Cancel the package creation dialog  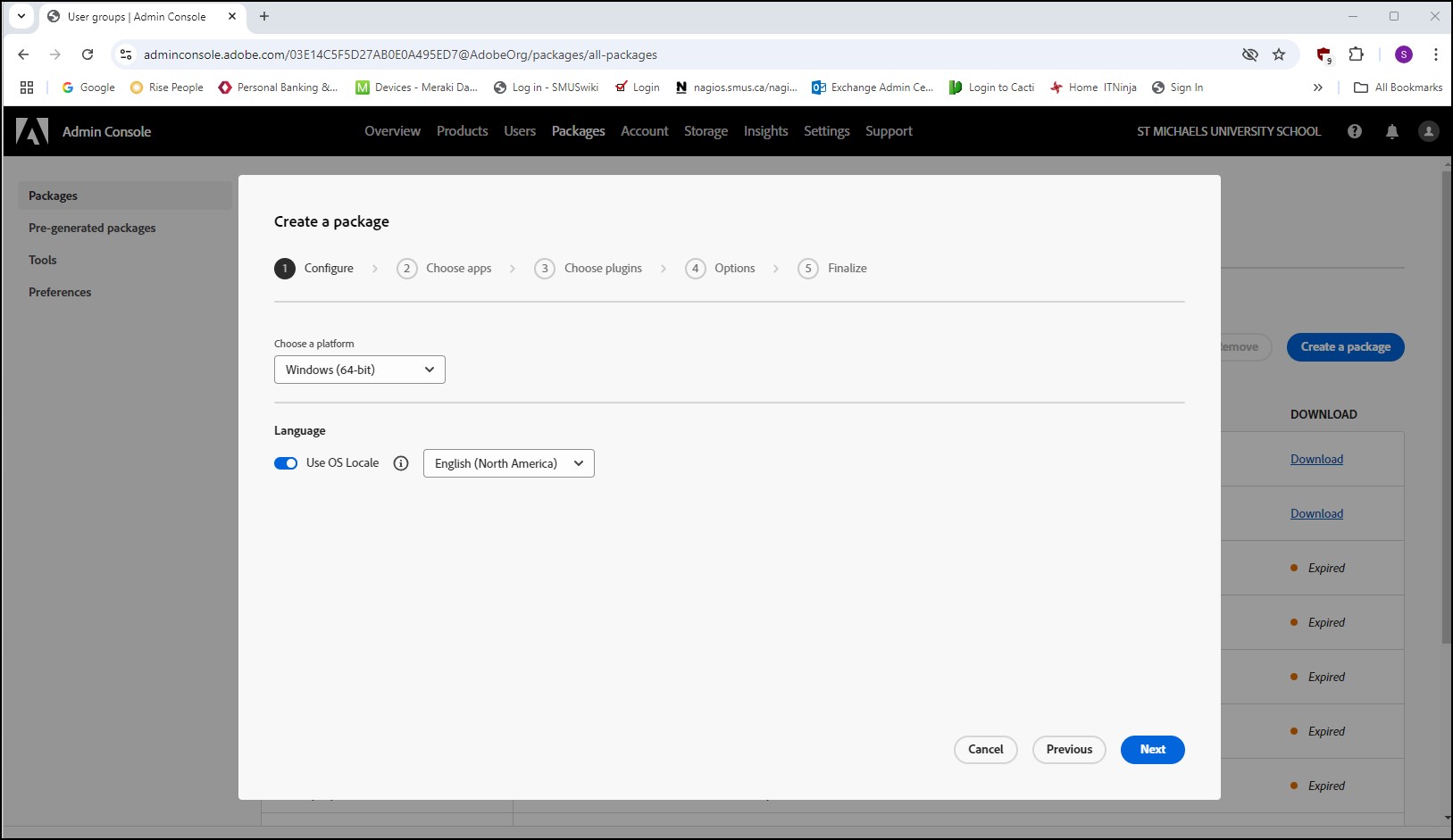click(986, 750)
